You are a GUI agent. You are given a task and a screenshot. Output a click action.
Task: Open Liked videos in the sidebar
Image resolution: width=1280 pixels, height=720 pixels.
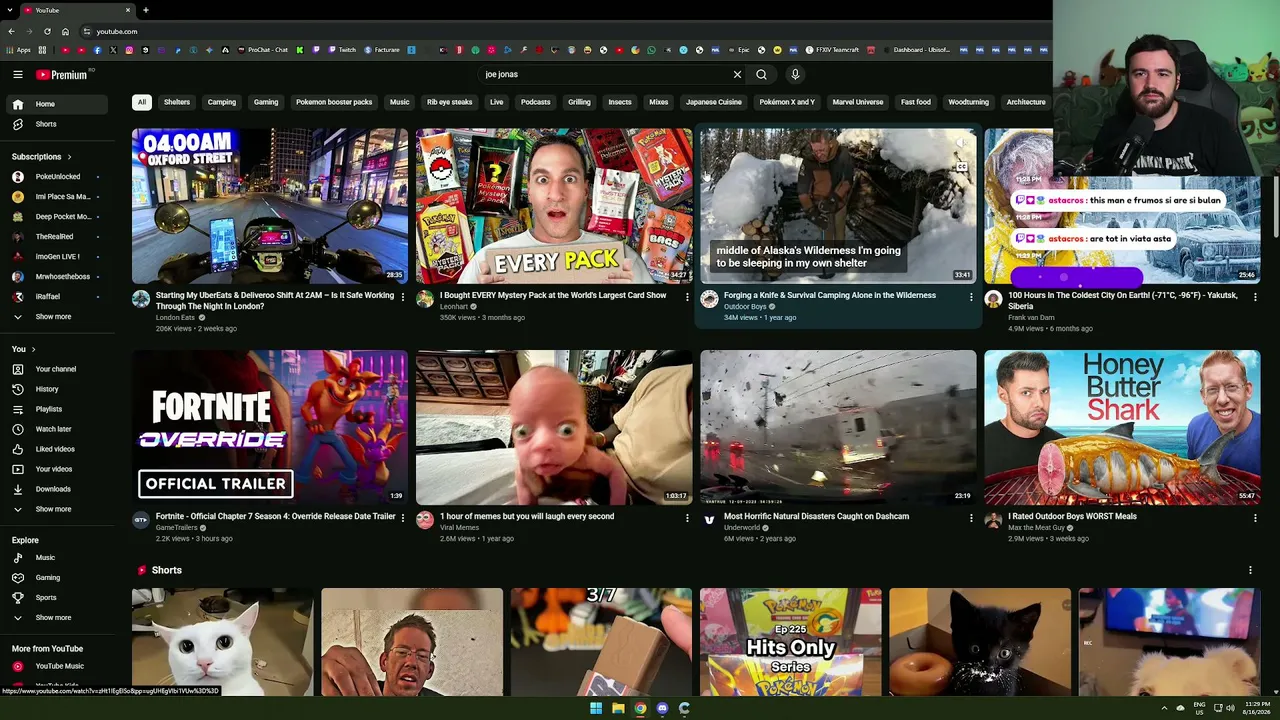pos(58,449)
